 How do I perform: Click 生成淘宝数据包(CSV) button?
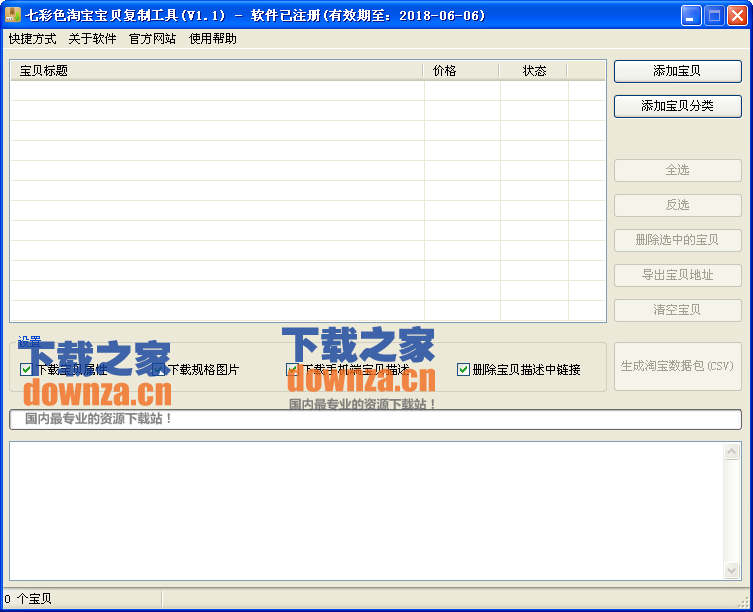tap(678, 367)
